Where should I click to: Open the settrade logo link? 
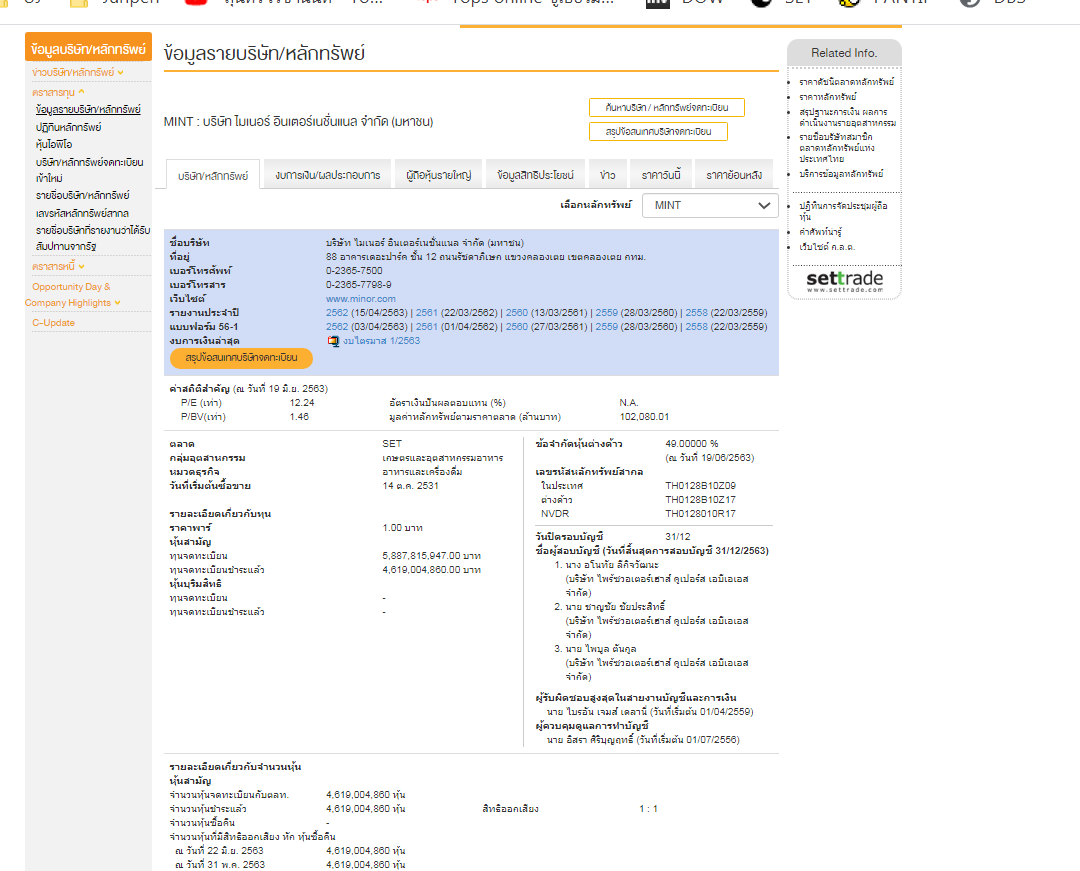click(x=844, y=281)
